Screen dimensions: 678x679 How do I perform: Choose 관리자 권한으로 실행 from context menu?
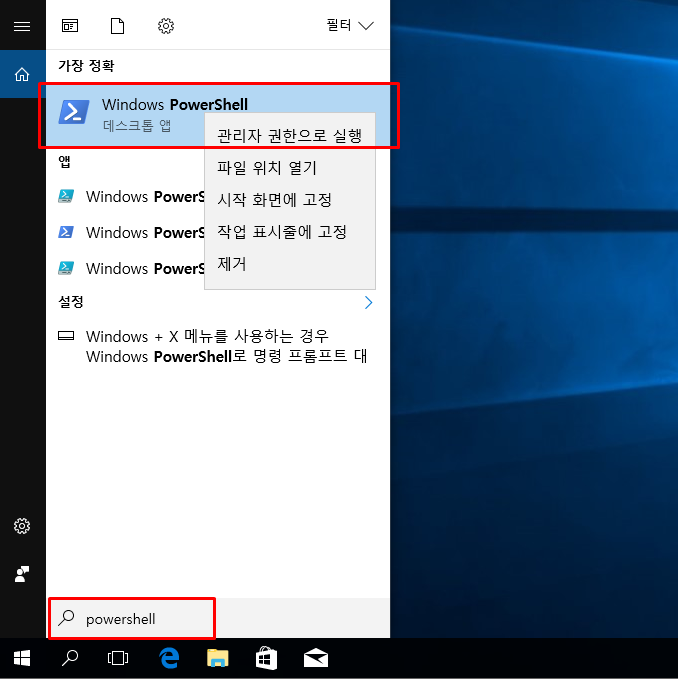click(x=290, y=136)
